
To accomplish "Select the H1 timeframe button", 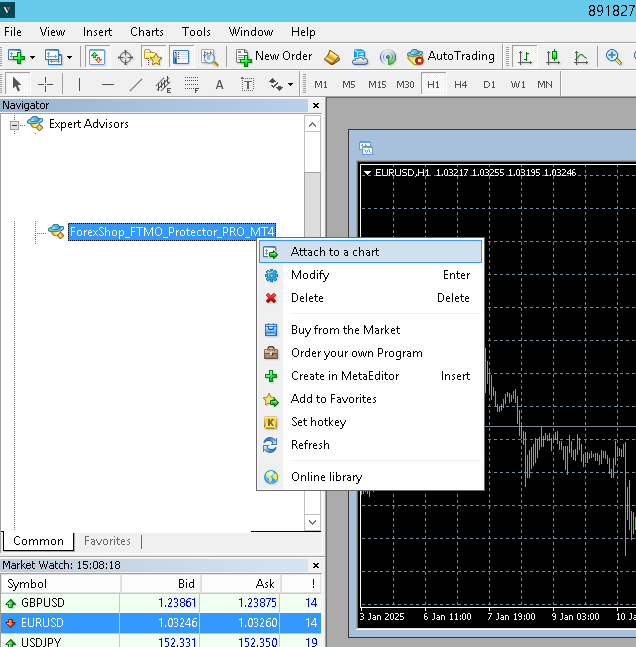I will pos(433,85).
